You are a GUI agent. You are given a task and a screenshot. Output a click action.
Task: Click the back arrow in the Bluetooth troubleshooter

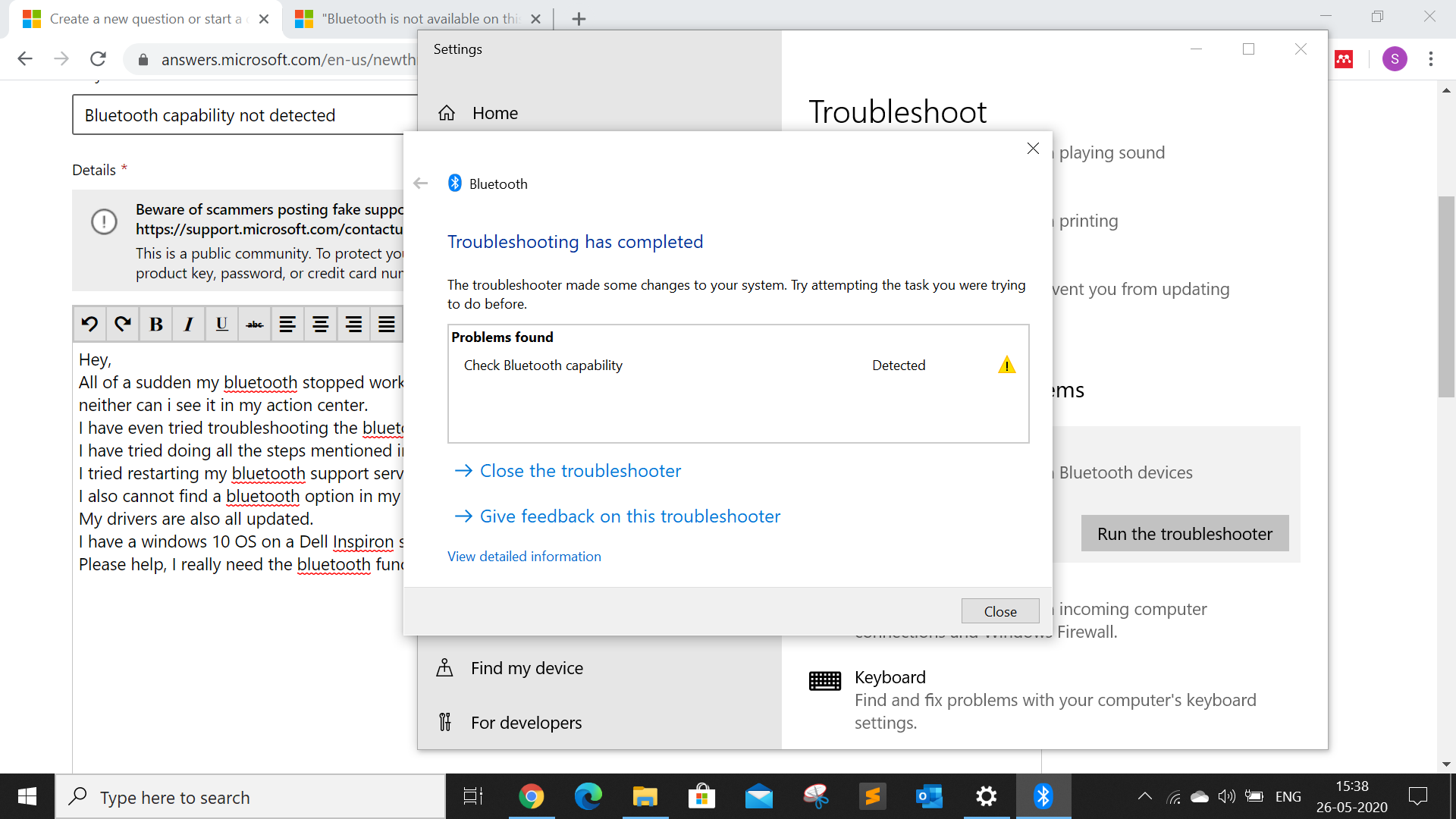(x=420, y=183)
